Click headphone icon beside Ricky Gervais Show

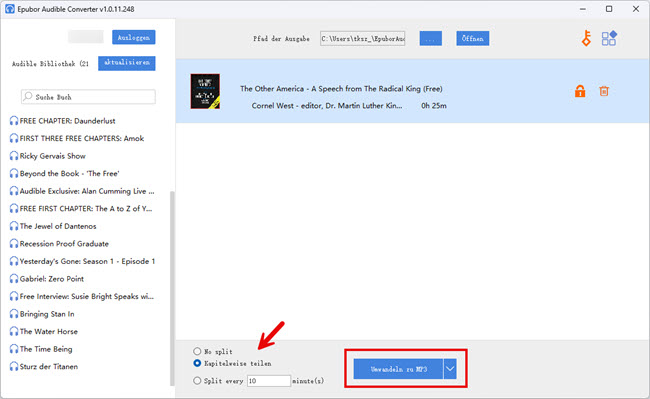(14, 156)
